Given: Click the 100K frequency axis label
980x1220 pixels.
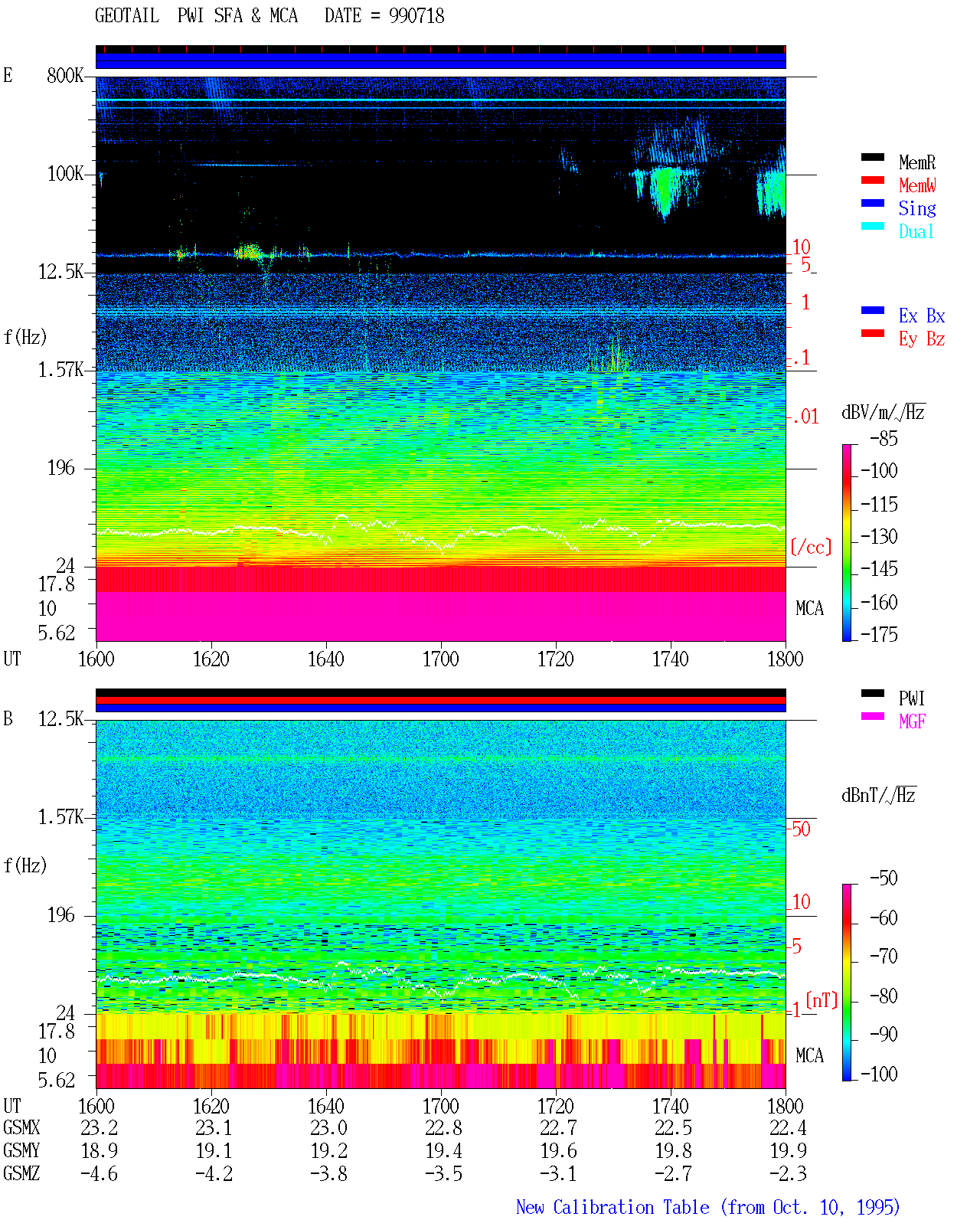Looking at the screenshot, I should 65,174.
